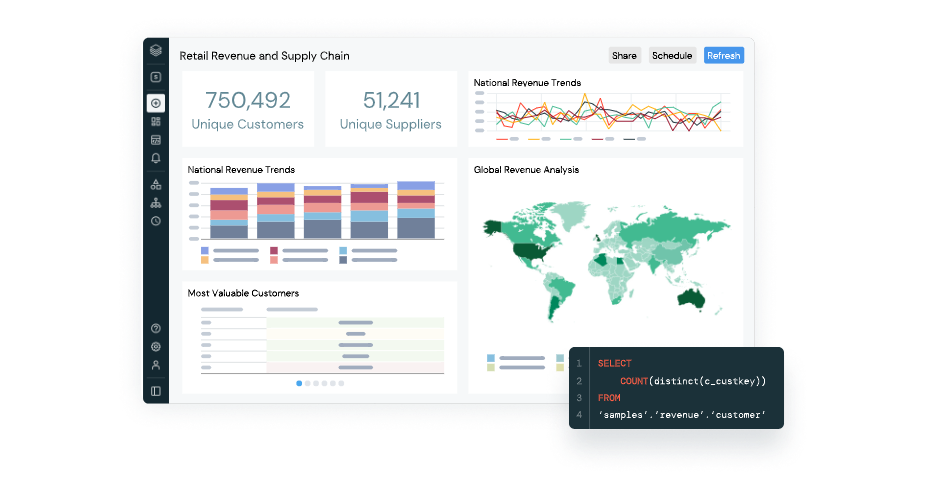Open the hierarchy tree icon in sidebar
942x478 pixels.
pos(155,203)
